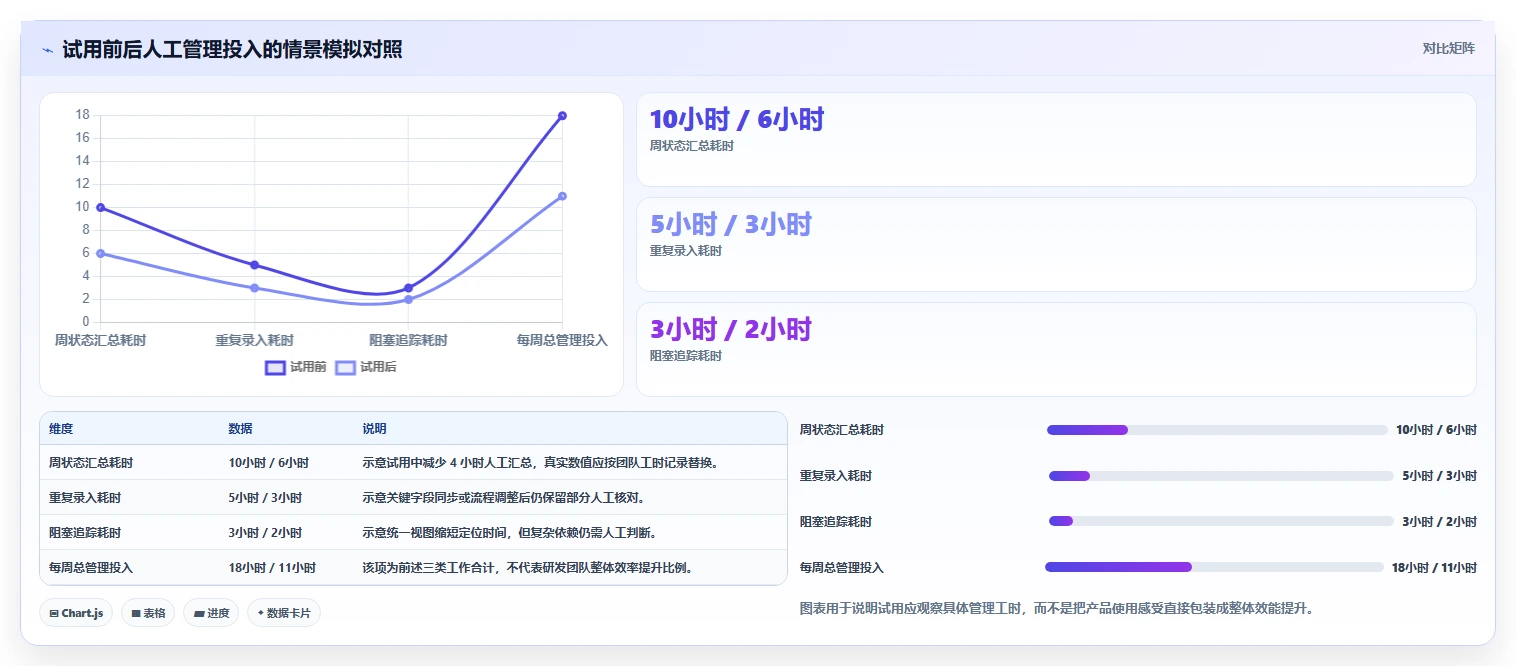This screenshot has height=666, width=1516.
Task: Open the 10小时 / 6小时 data card
Action: (x=1056, y=139)
